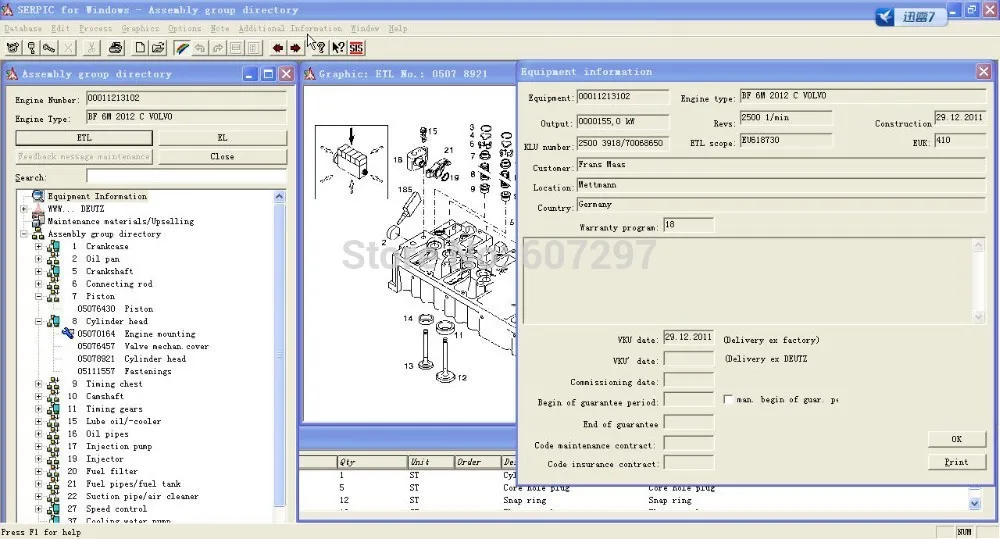Open the Process menu
1000x539 pixels.
point(96,28)
